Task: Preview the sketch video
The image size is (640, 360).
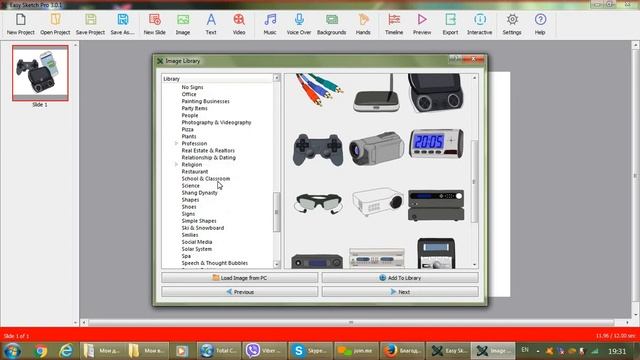Action: [422, 24]
